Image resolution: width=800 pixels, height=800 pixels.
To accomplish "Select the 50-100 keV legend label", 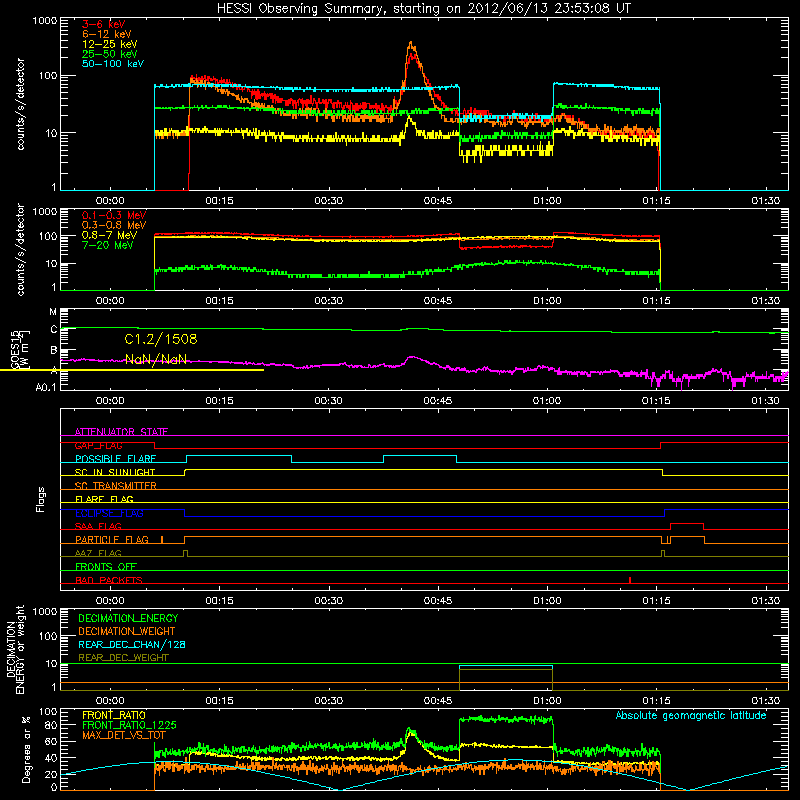I will [x=113, y=64].
